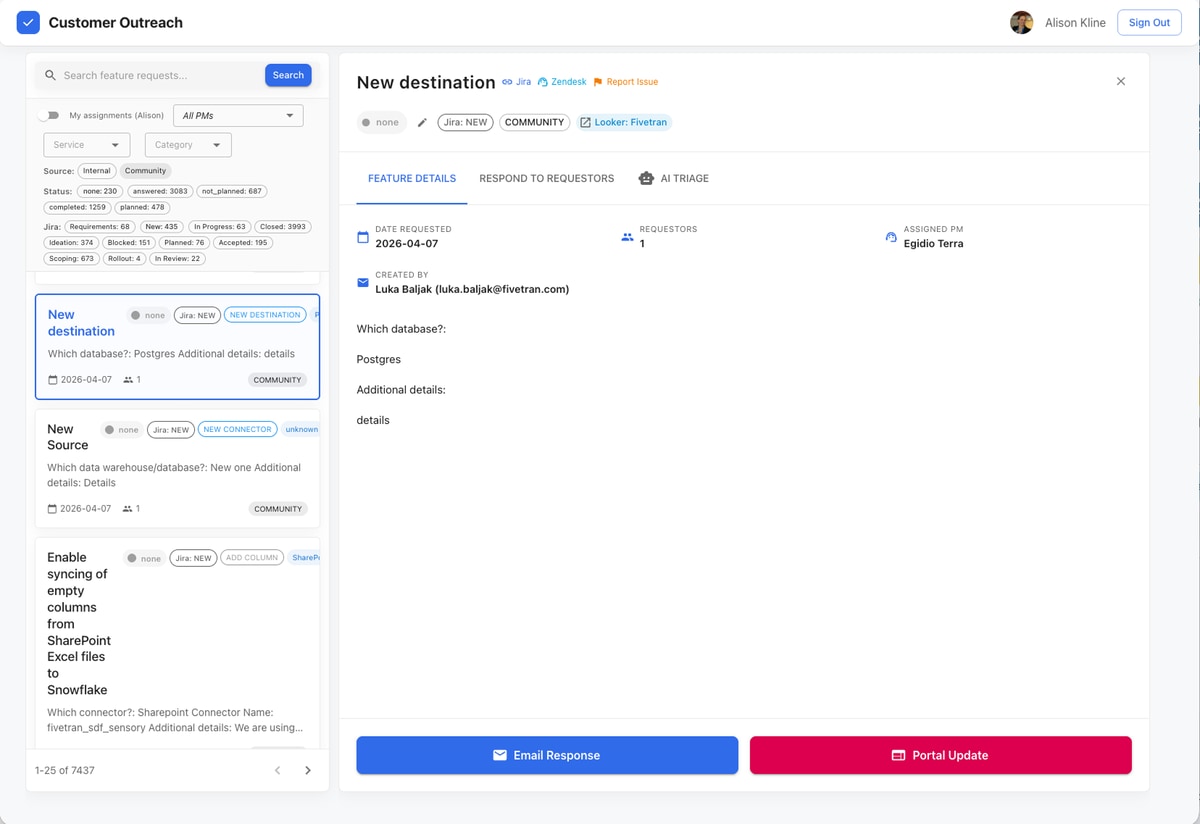1200x824 pixels.
Task: Filter by Jira New: 435 chip
Action: point(162,227)
